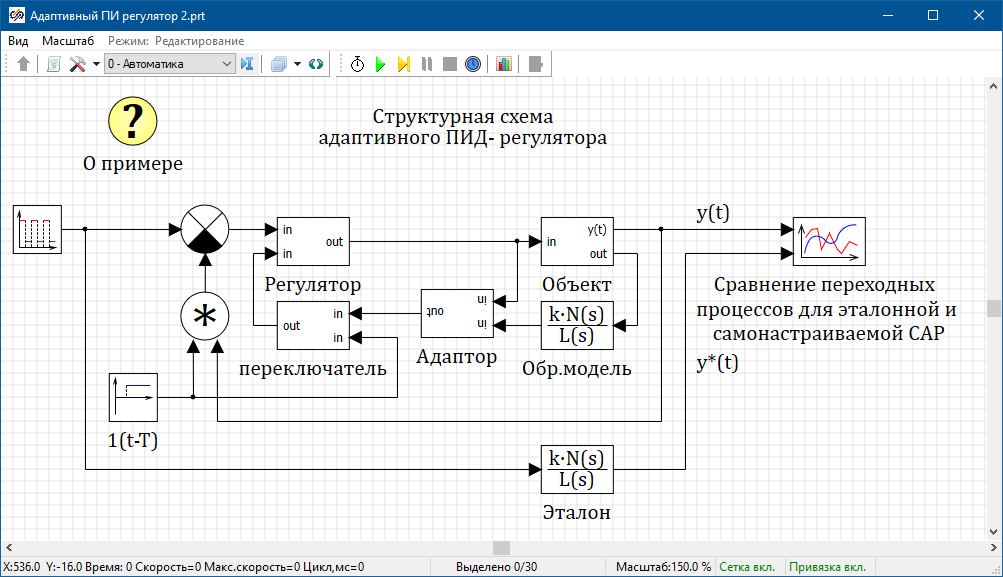This screenshot has height=577, width=1003.
Task: Click the yellow question mark help icon
Action: [133, 121]
